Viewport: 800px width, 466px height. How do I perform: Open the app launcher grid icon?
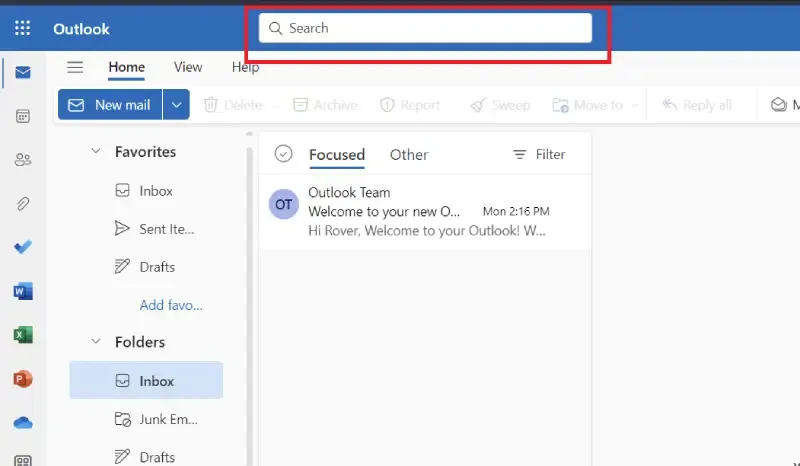(22, 28)
